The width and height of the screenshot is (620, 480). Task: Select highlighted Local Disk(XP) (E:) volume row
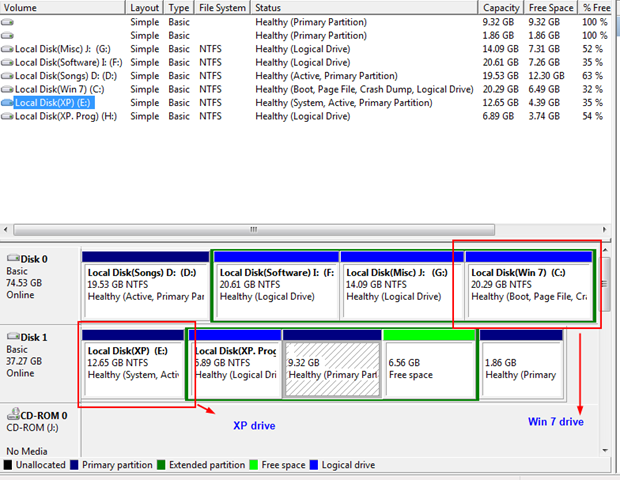click(x=305, y=103)
